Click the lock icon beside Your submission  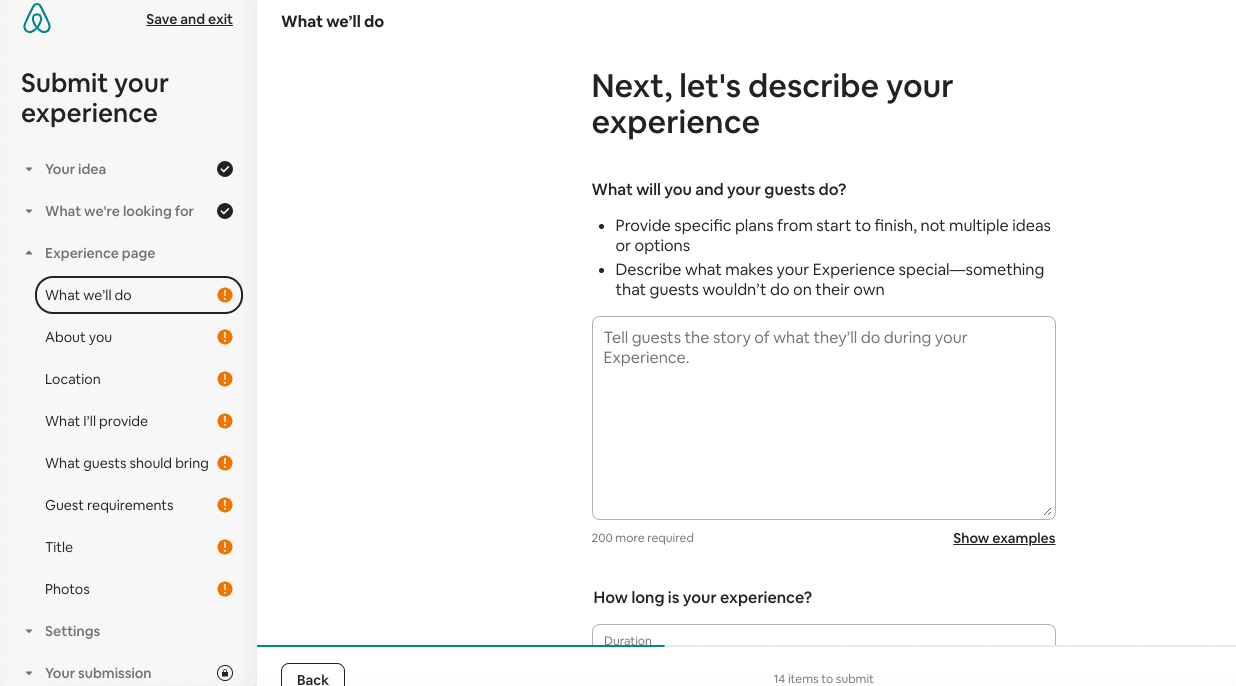225,673
